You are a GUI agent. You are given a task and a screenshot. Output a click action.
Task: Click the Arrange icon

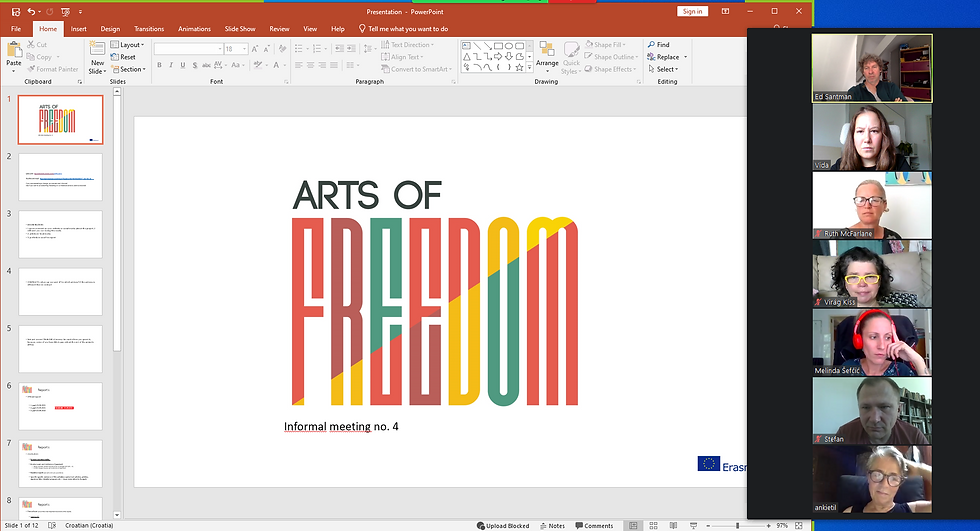tap(547, 50)
